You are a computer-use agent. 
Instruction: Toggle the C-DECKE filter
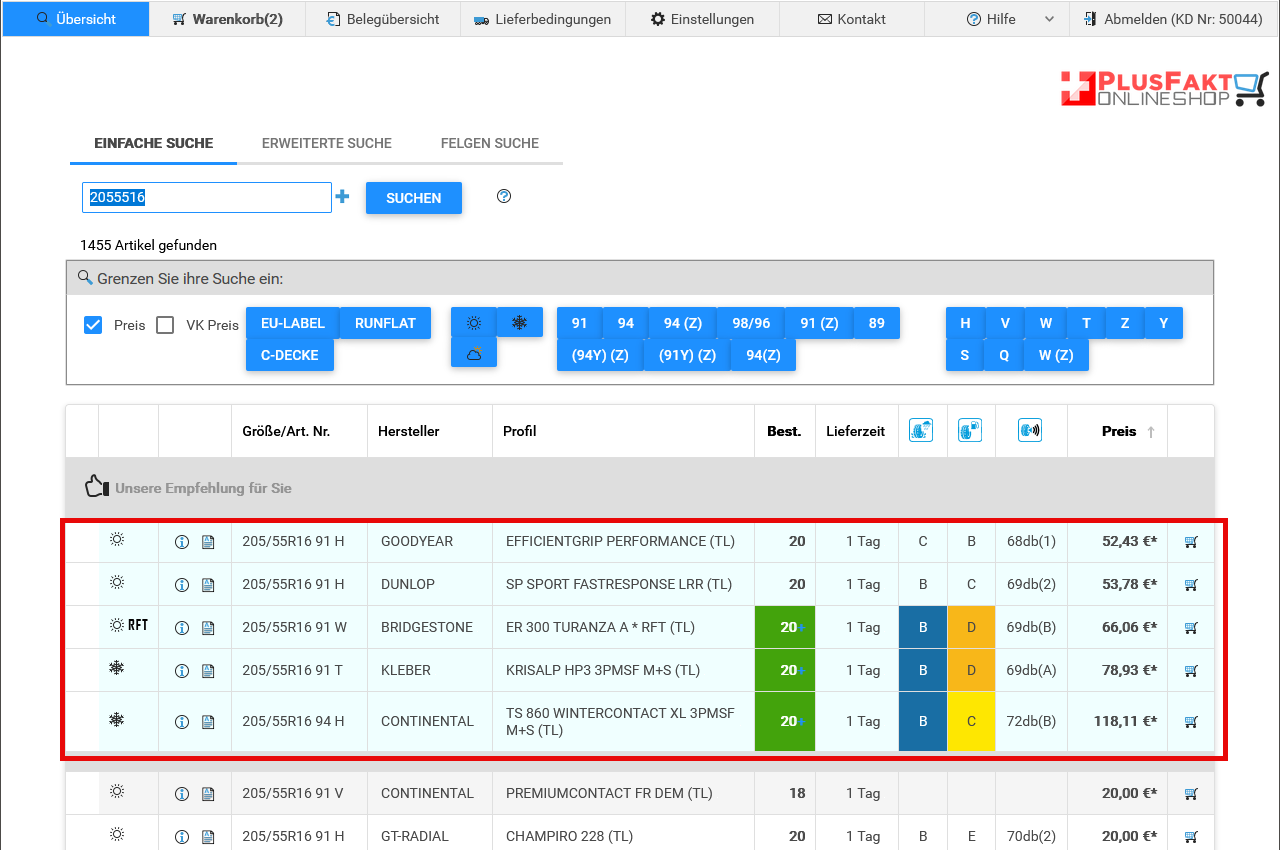pos(290,355)
